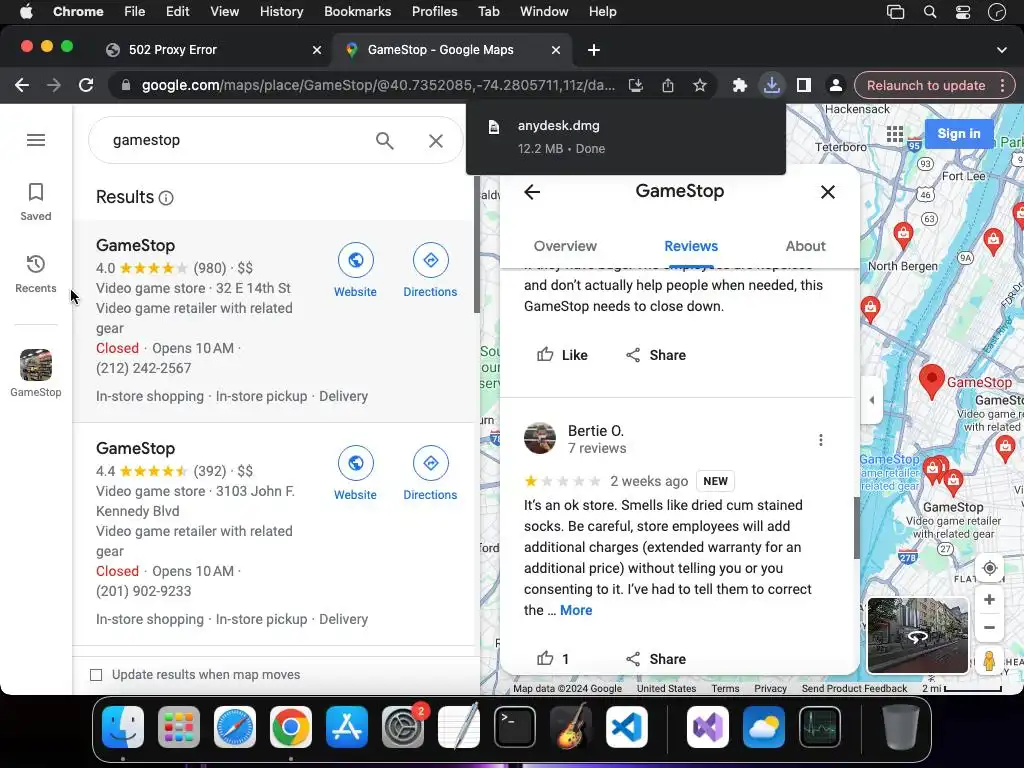The width and height of the screenshot is (1024, 768).
Task: Get Directions to GameStop on John F. Kennedy Blvd
Action: point(430,473)
